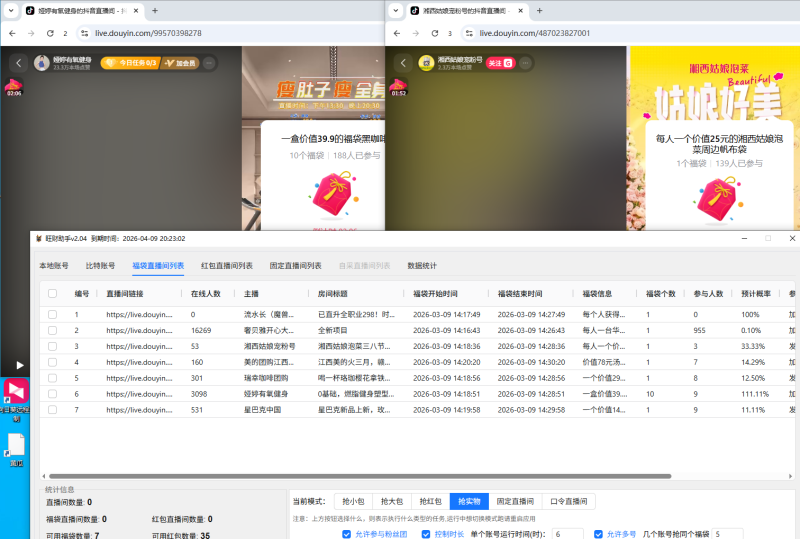This screenshot has height=539, width=800.
Task: Click 加会员 button in left live room
Action: (180, 63)
